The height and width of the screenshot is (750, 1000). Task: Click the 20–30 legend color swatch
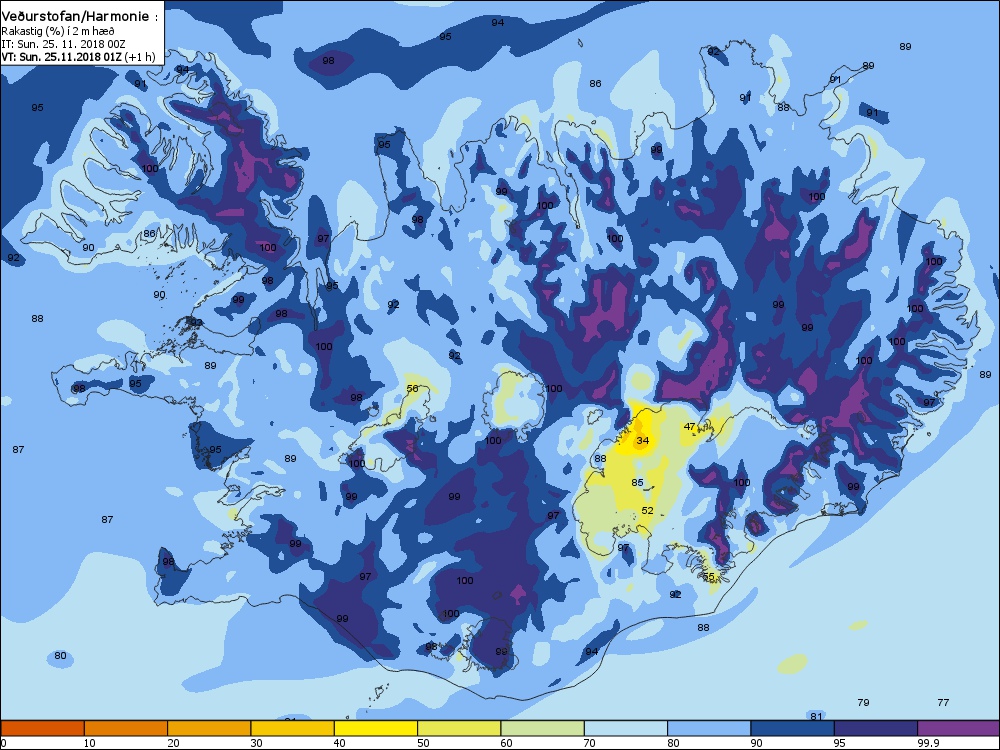pos(209,728)
